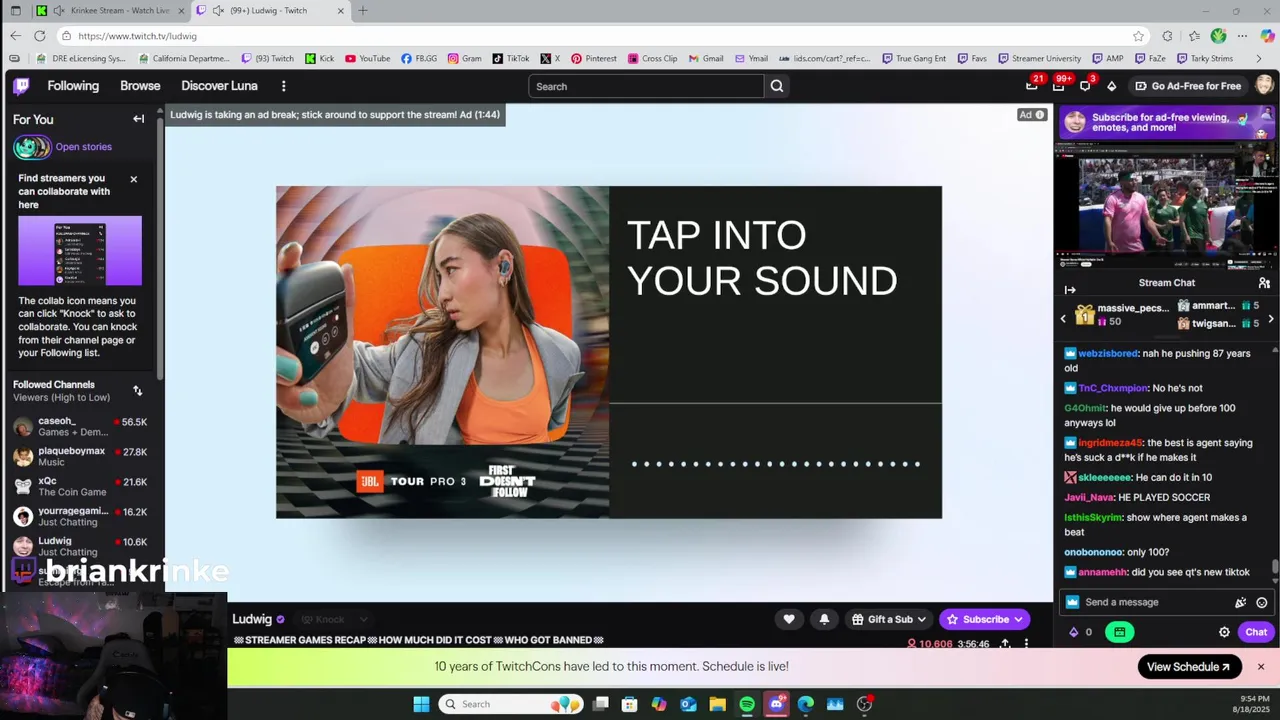Click the Bits balance diamond showing 0
Viewport: 1280px width, 720px height.
[1080, 632]
